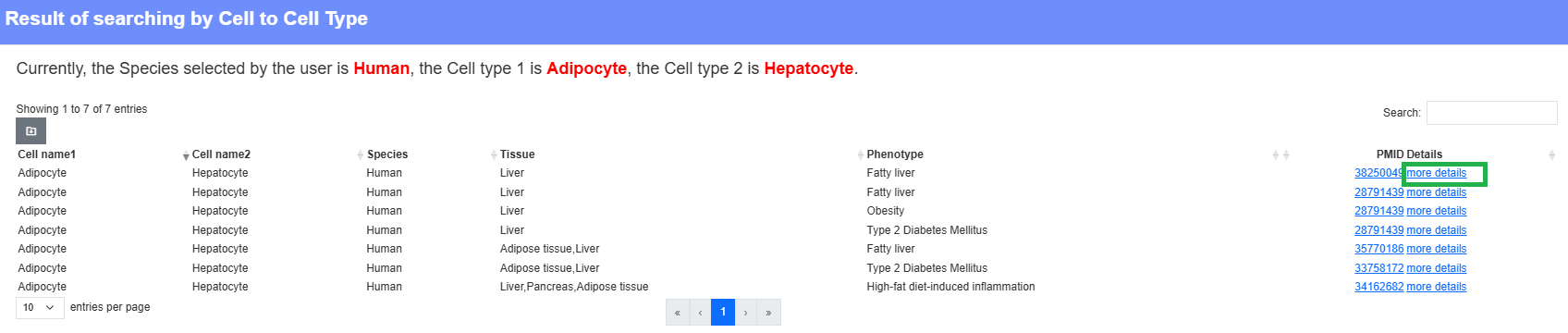Select page 1 in pagination
The height and width of the screenshot is (333, 1568).
point(723,313)
